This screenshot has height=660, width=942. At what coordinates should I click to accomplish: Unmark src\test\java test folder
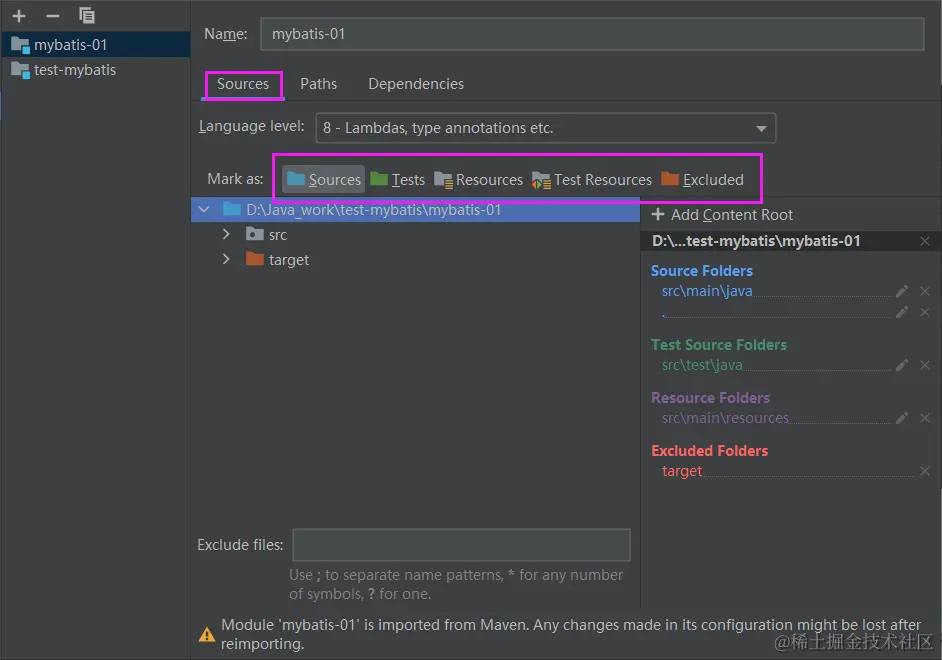925,365
